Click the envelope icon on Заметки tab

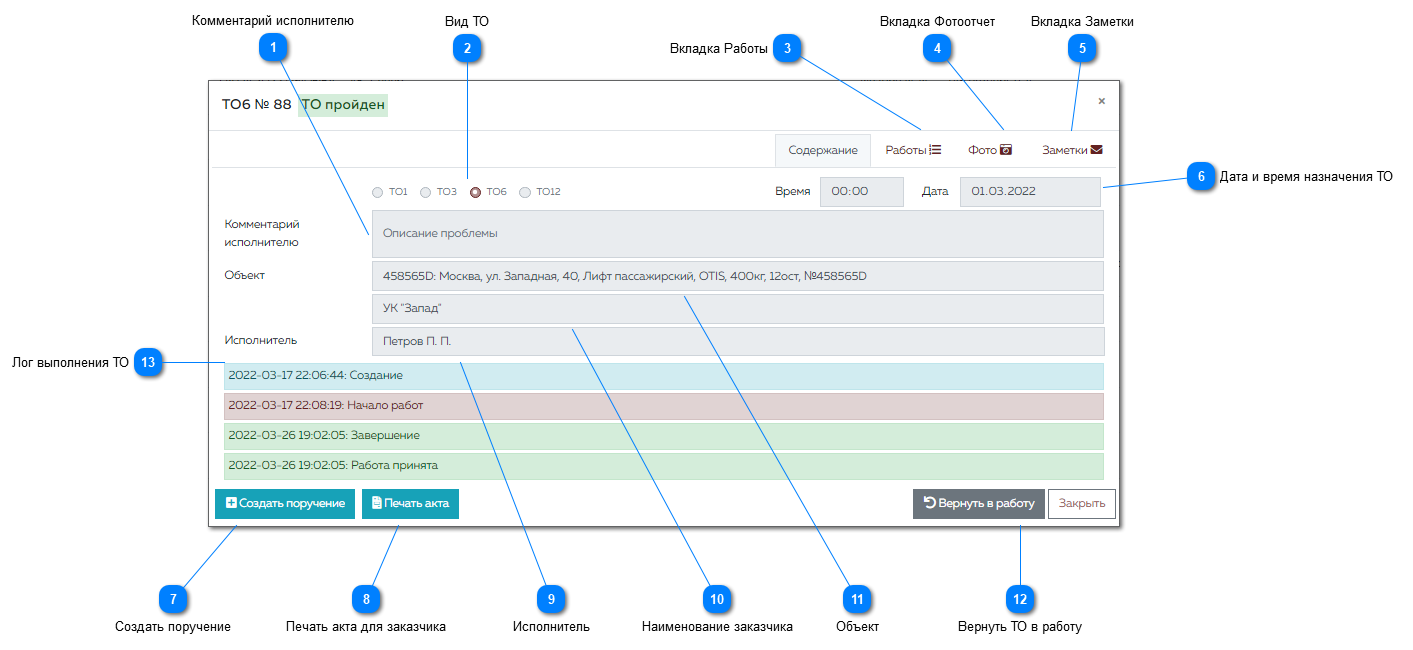coord(1097,150)
